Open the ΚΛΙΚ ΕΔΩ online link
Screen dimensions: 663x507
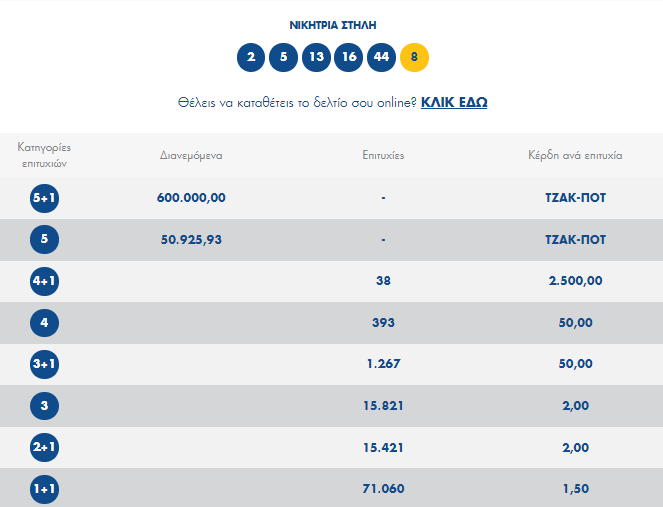[x=454, y=102]
